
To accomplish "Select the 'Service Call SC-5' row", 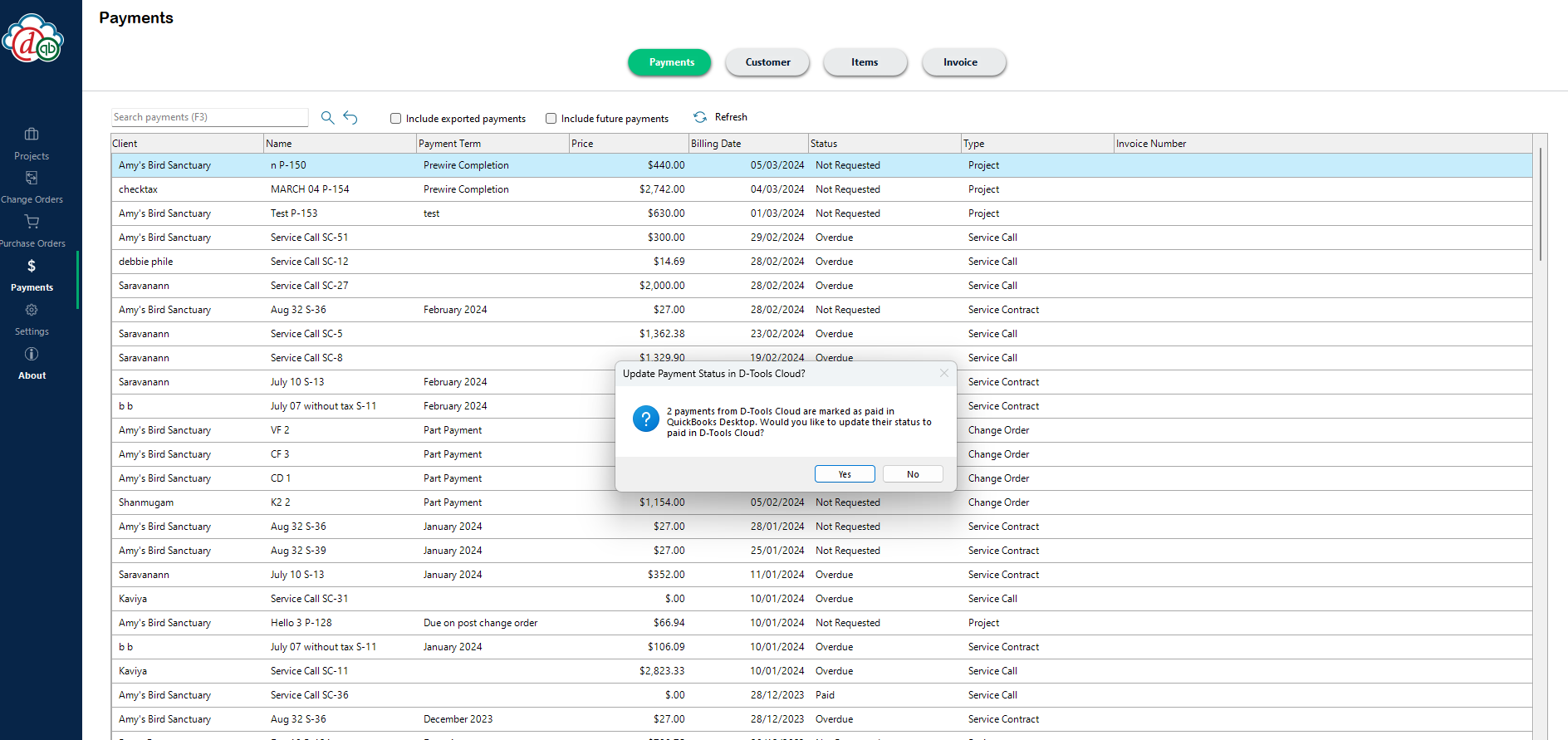I will (x=821, y=334).
